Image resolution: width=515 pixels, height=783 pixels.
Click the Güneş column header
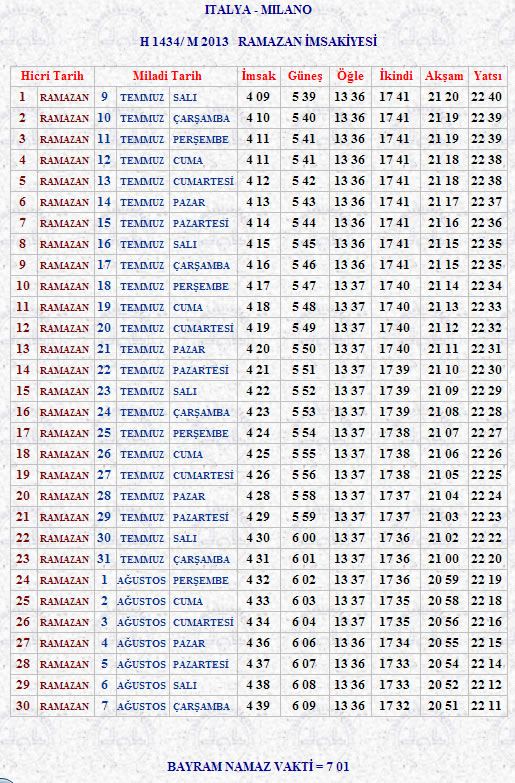point(305,76)
